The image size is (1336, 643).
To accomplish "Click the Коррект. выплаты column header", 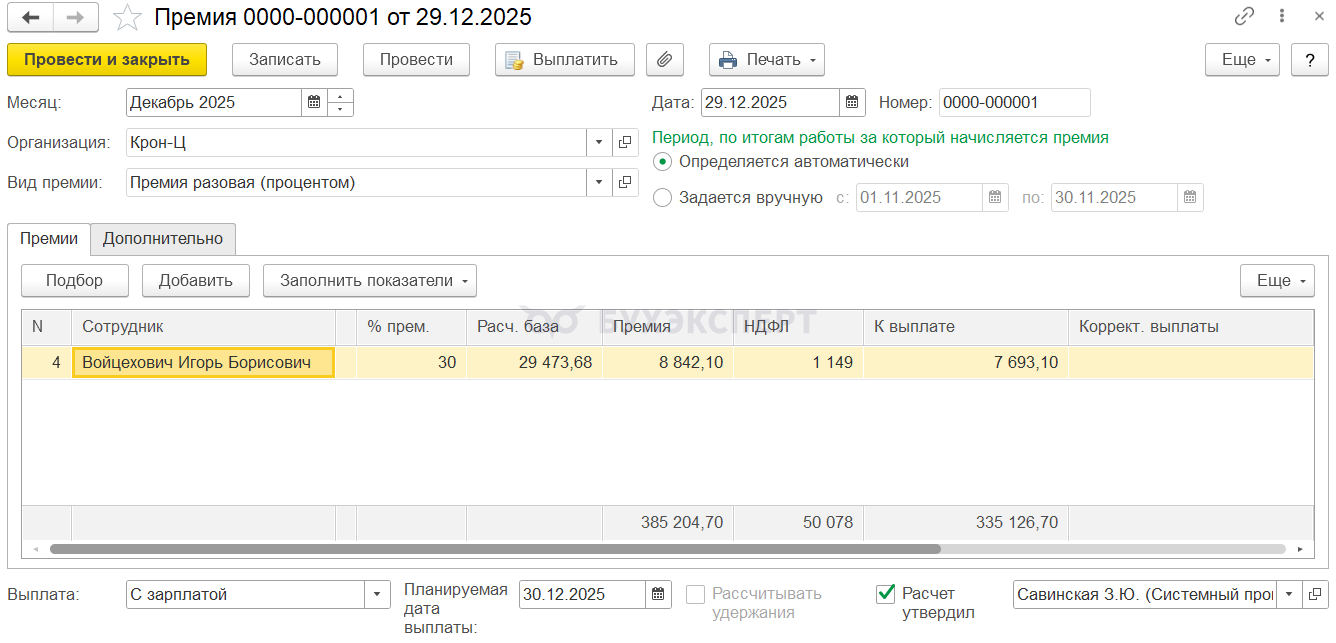I will (1191, 327).
